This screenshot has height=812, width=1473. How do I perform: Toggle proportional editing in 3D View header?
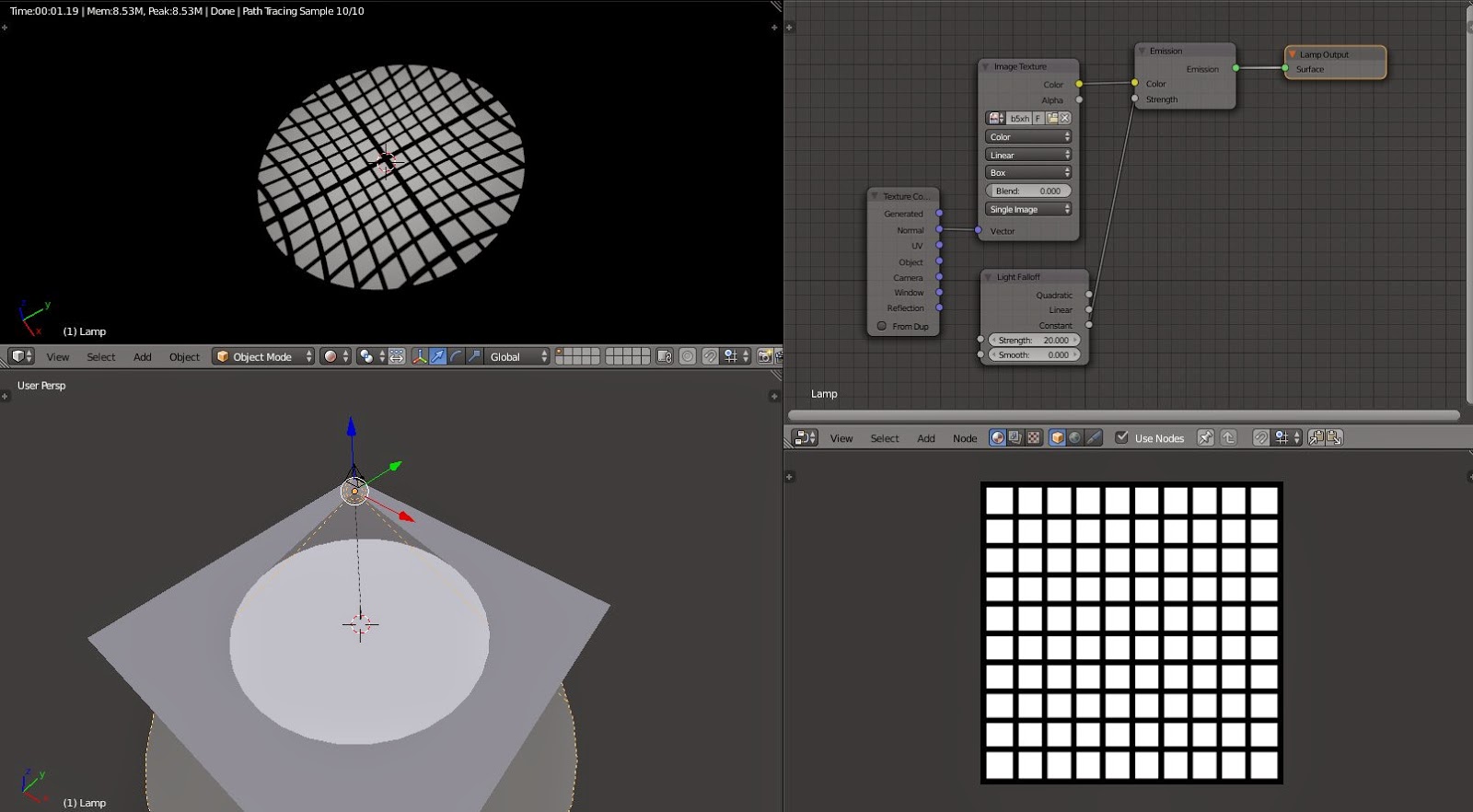tap(688, 356)
